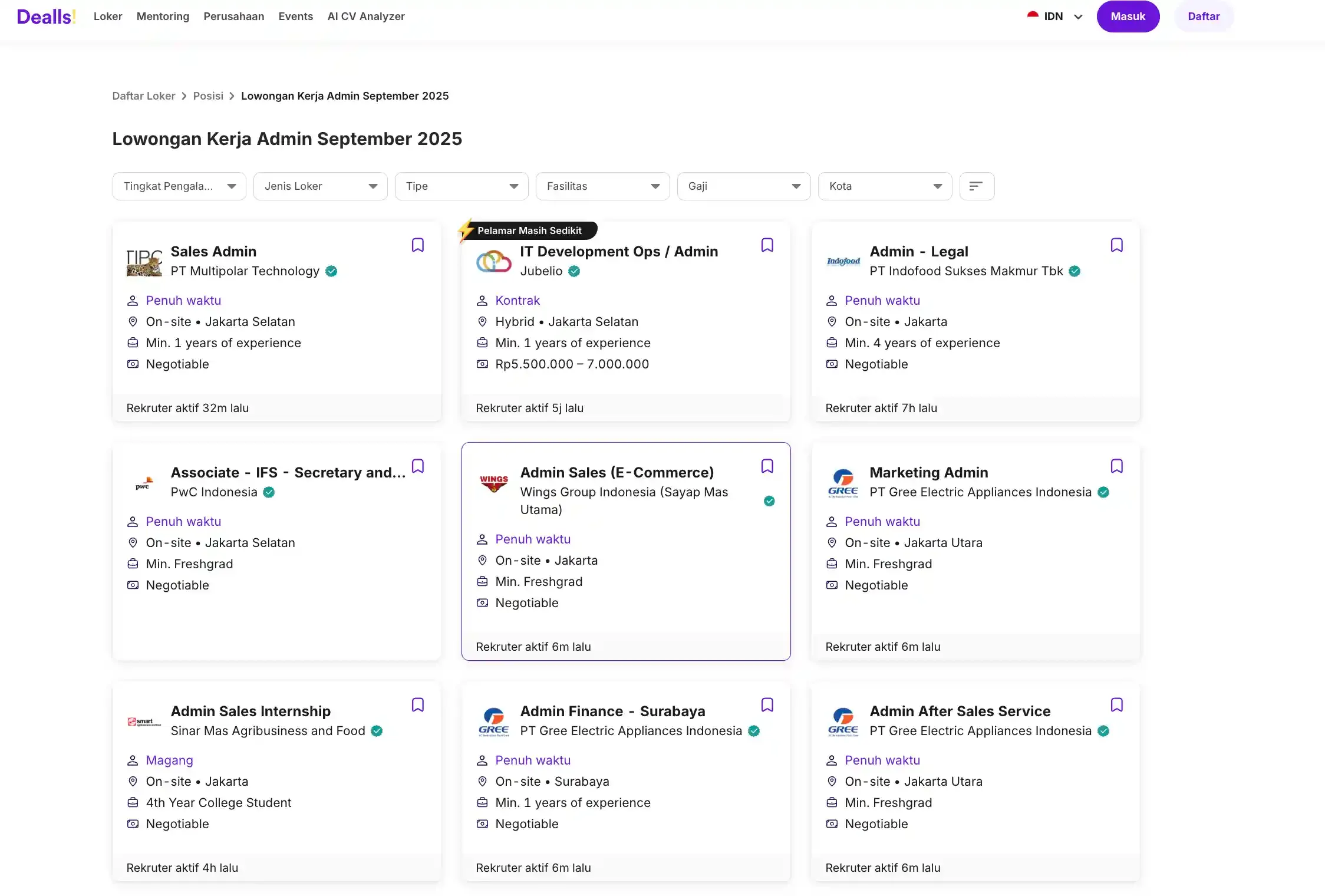The width and height of the screenshot is (1325, 896).
Task: Click verified badge next to PwC Indonesia
Action: 269,492
